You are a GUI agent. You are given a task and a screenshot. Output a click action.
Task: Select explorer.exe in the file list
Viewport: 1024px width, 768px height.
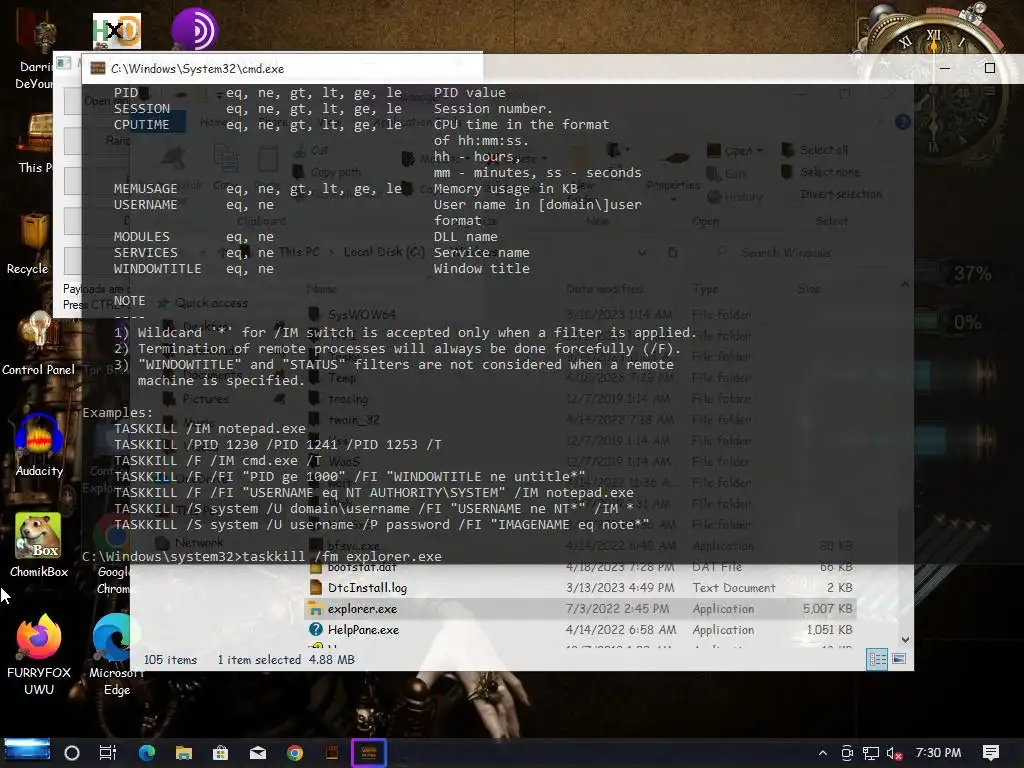580,609
